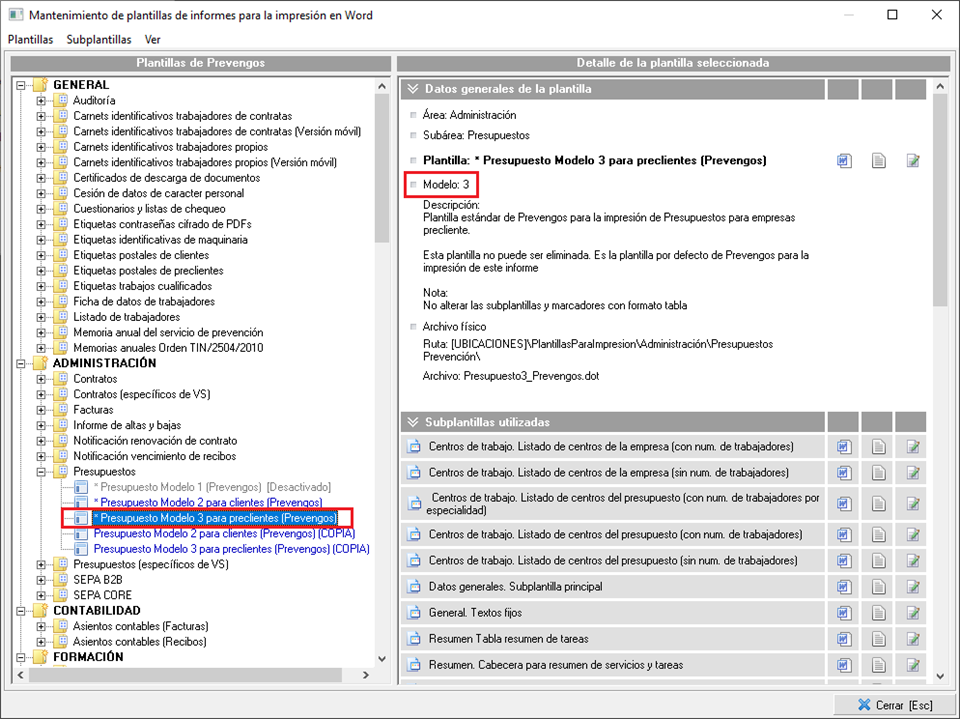Collapse the Presupuestos tree node
Image resolution: width=960 pixels, height=719 pixels.
click(41, 471)
